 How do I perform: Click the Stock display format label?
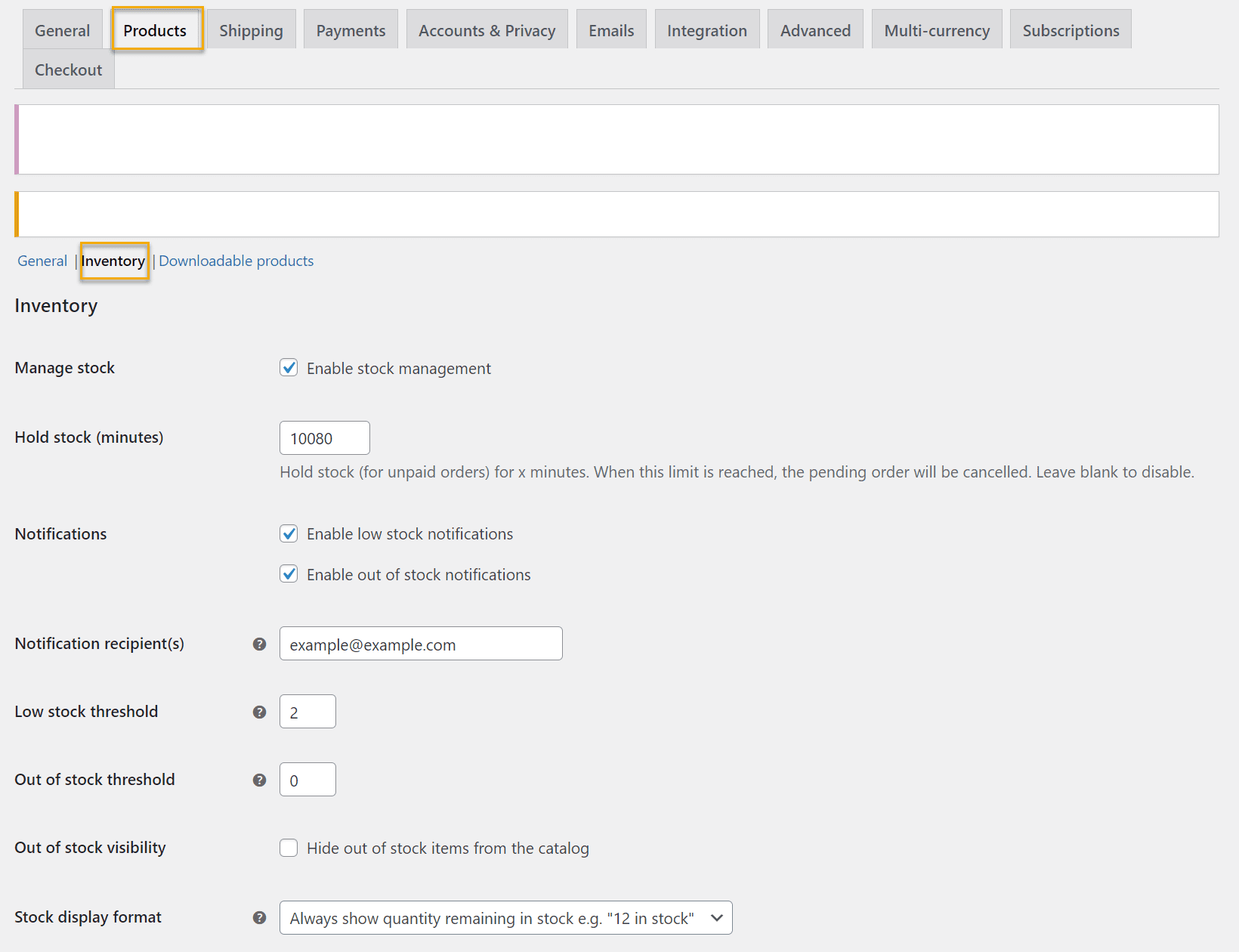click(x=88, y=917)
